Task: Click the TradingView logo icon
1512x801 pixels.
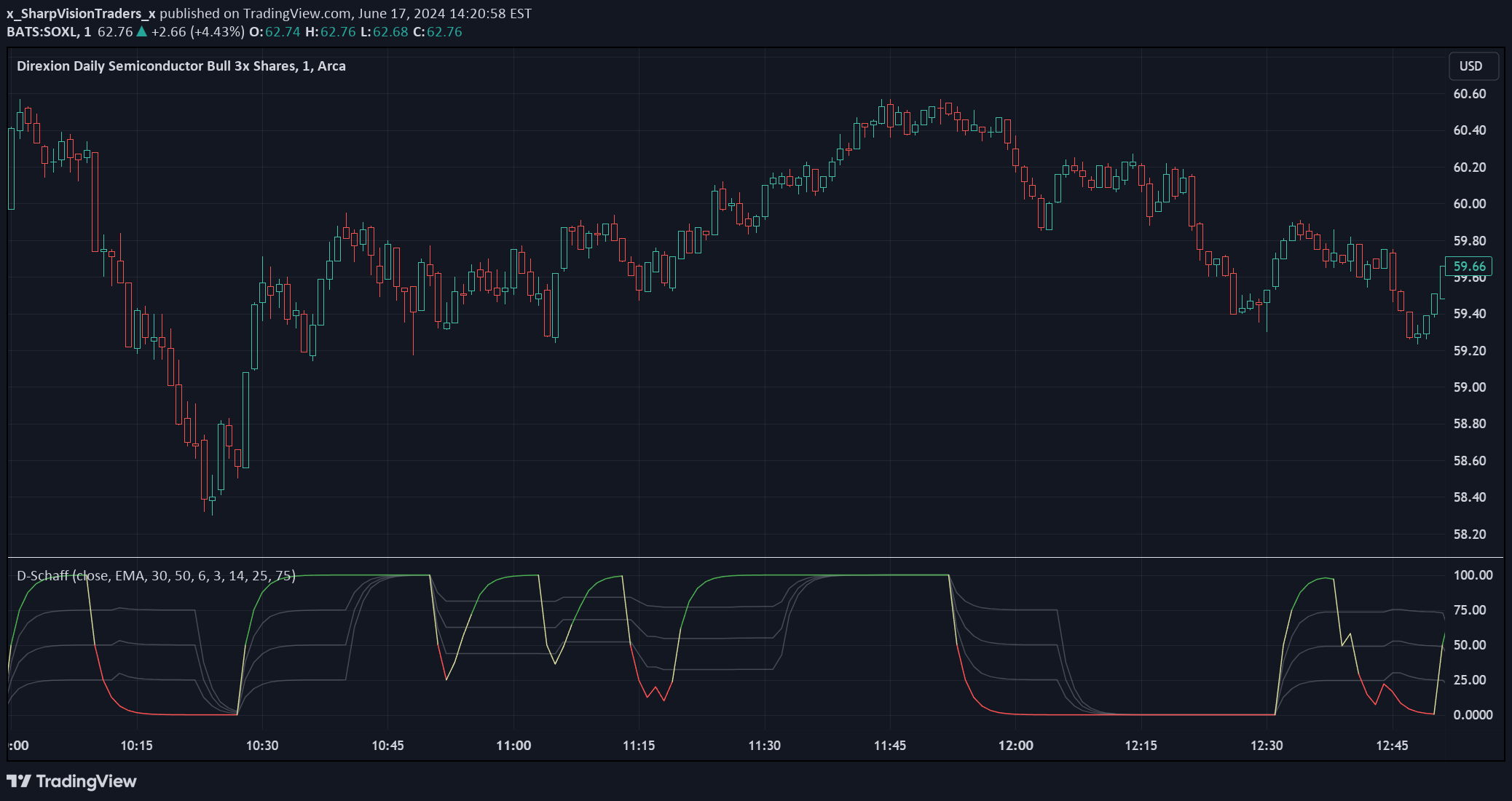Action: tap(19, 781)
